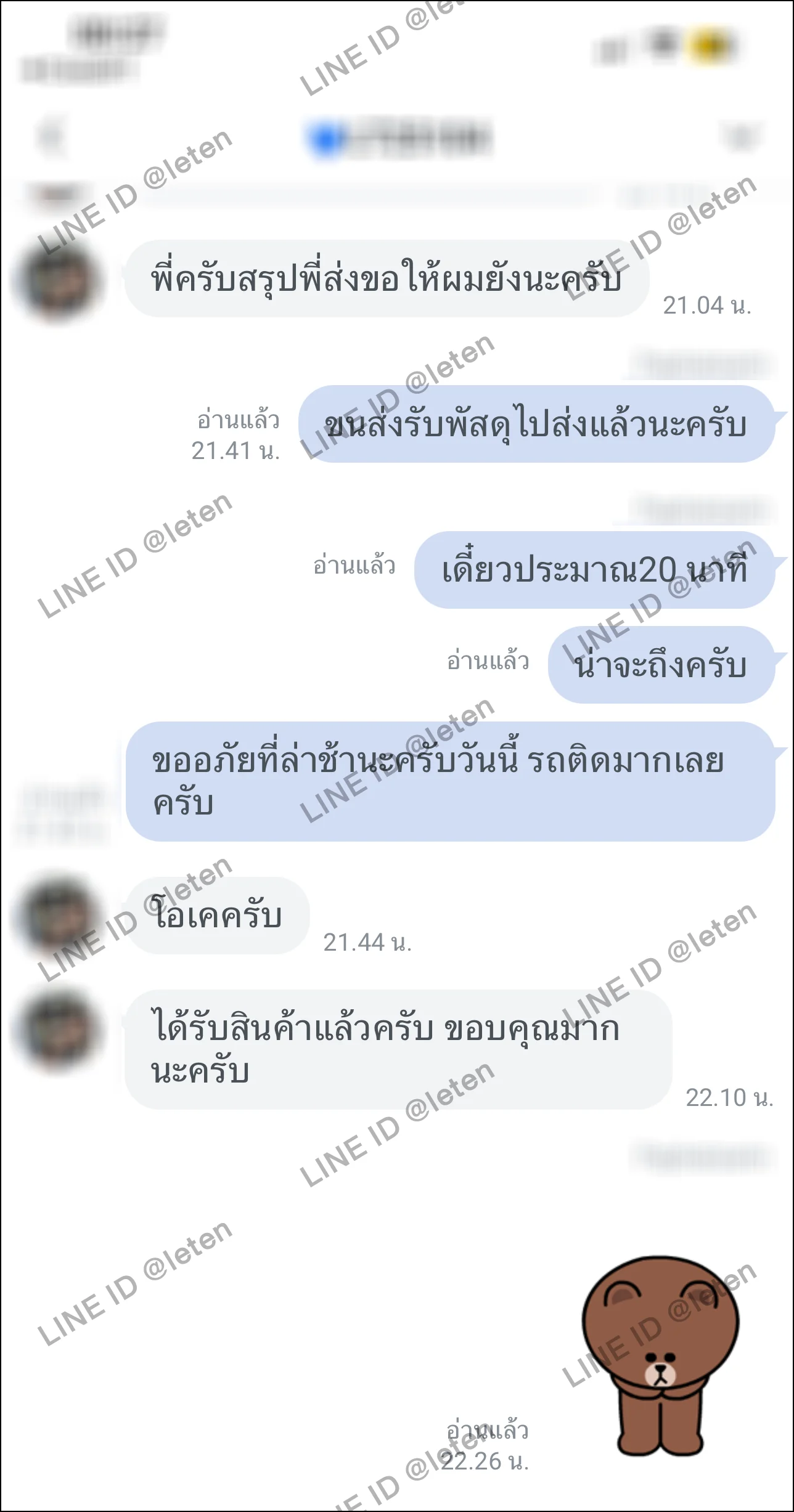The height and width of the screenshot is (1512, 794).
Task: Open avatar beside the 21.04 น. message
Action: coord(60,280)
